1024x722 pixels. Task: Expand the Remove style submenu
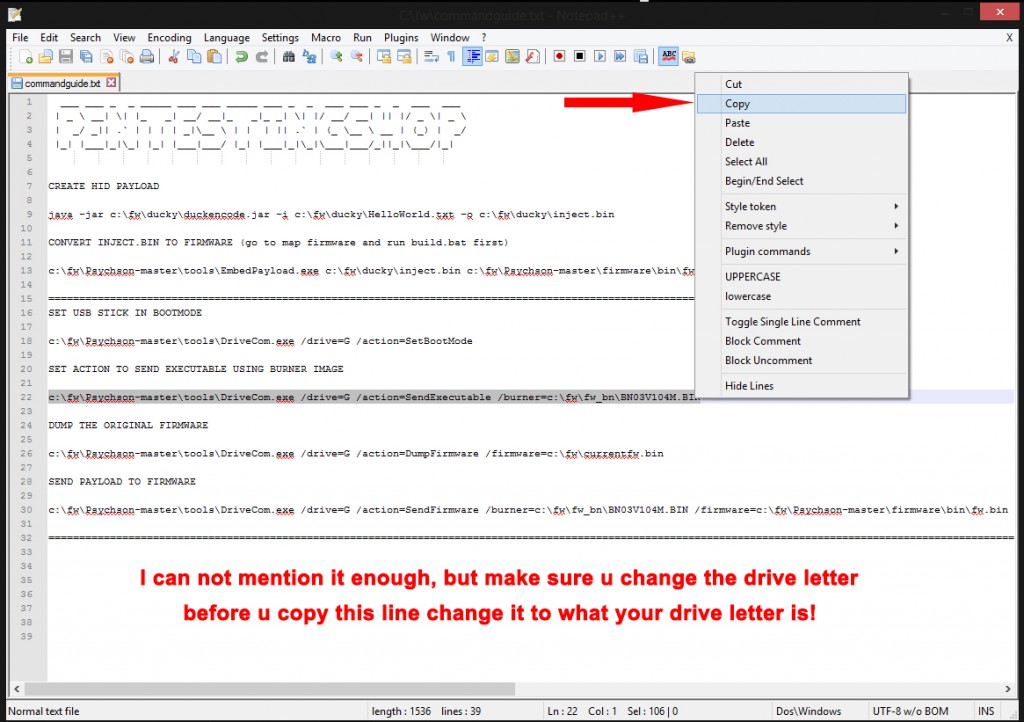pyautogui.click(x=803, y=226)
